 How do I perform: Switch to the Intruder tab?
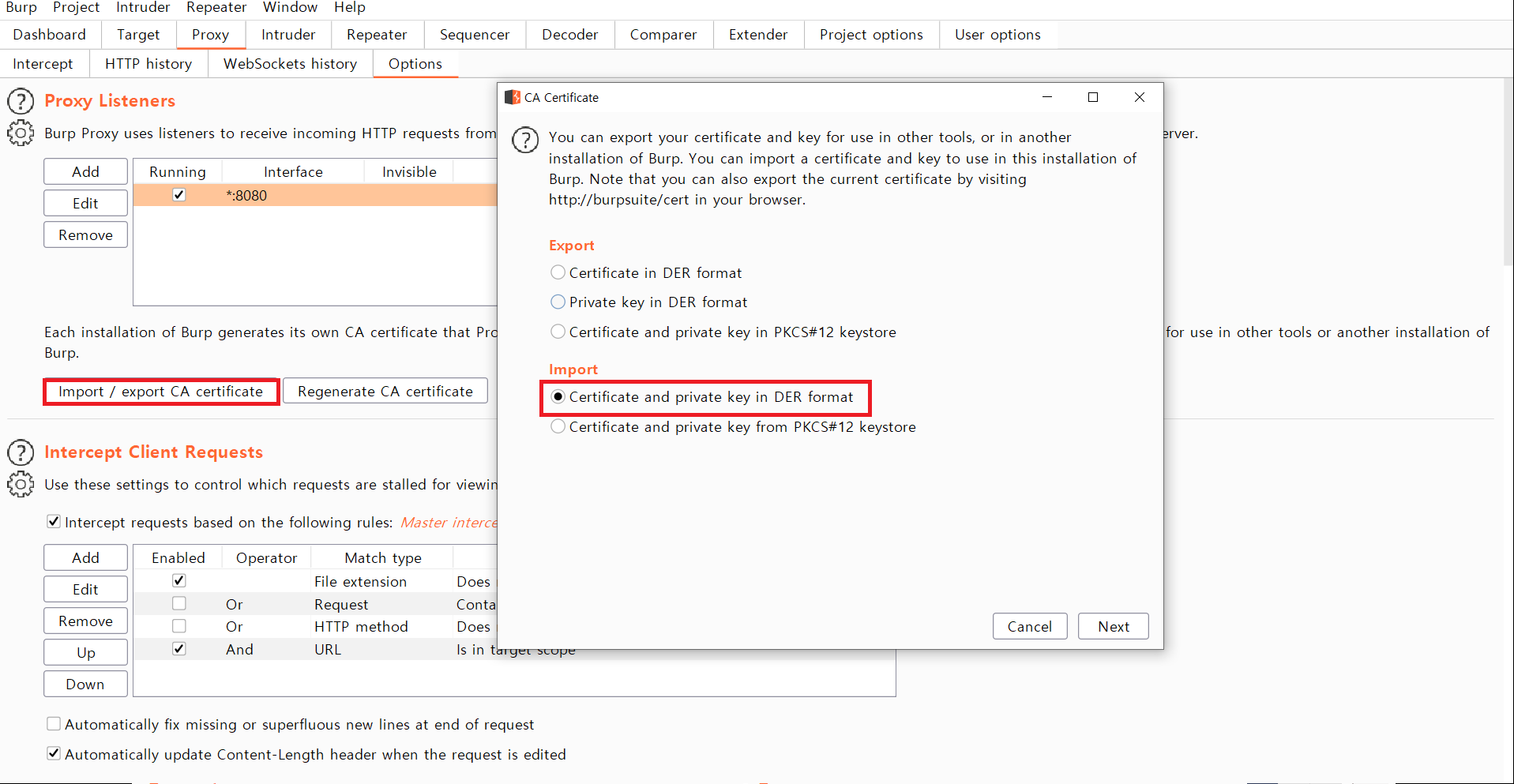click(288, 35)
